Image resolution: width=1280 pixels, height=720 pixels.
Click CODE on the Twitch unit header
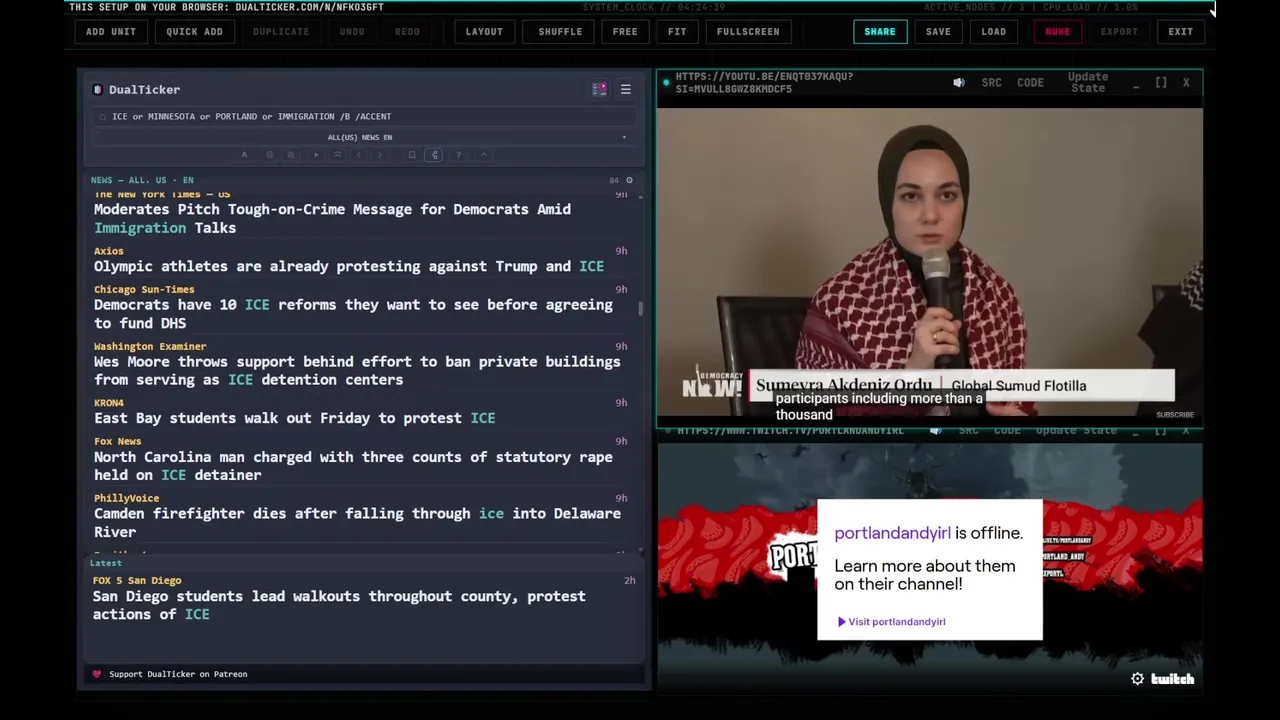1007,431
